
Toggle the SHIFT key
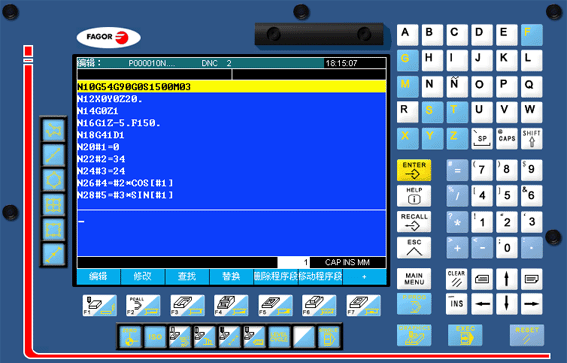(x=532, y=138)
